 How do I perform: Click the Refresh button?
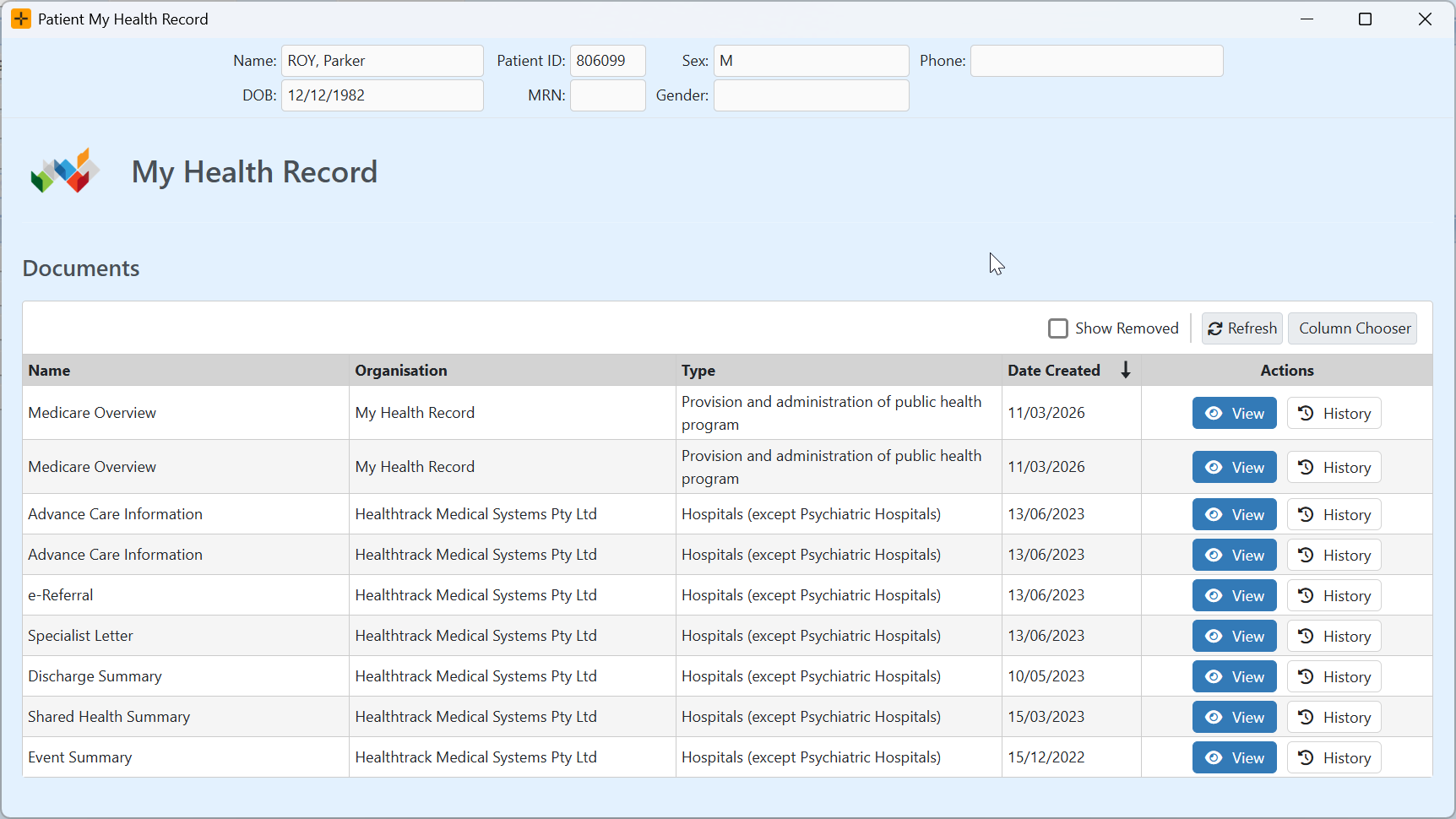point(1242,328)
